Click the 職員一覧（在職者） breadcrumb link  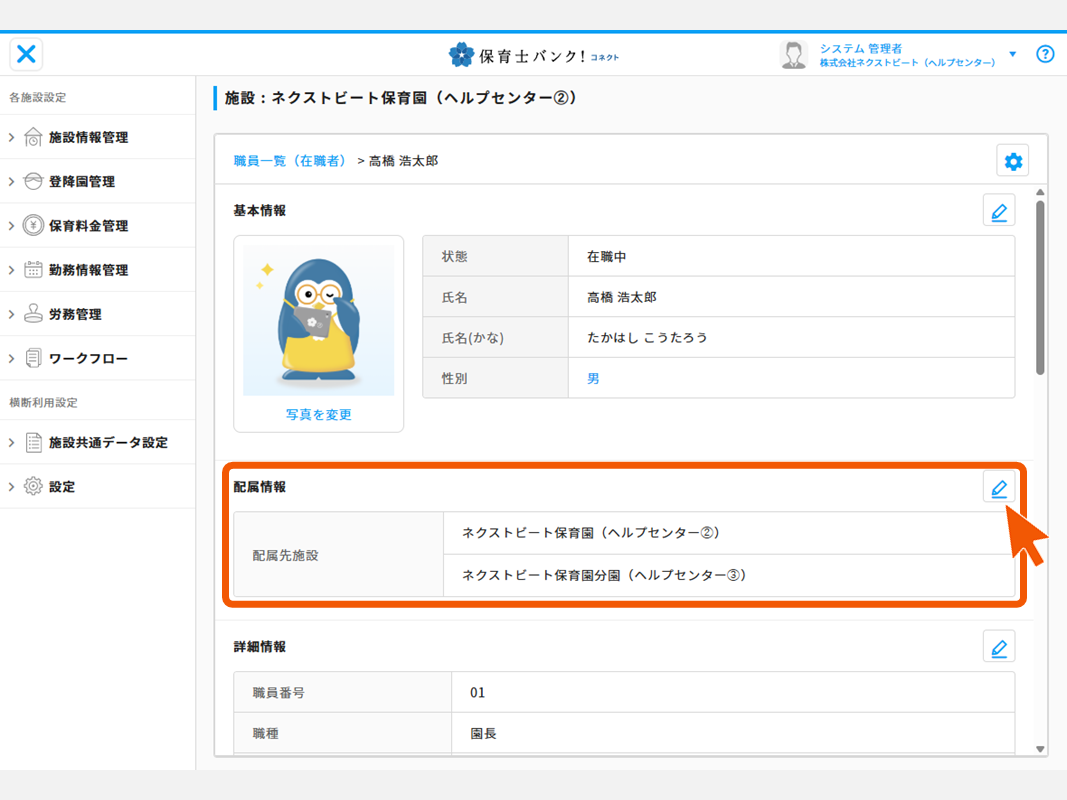[290, 160]
